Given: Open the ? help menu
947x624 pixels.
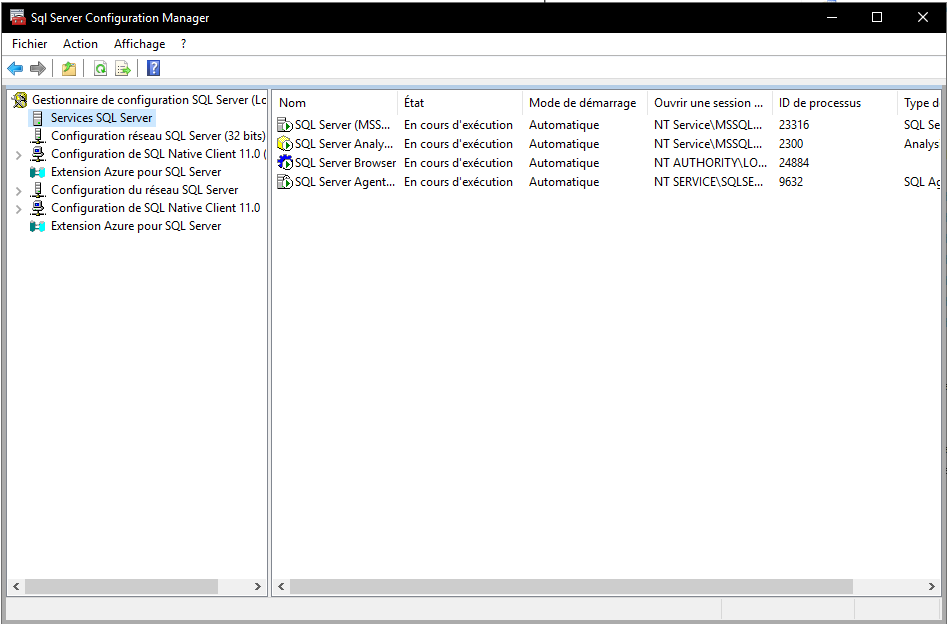Looking at the screenshot, I should coord(184,43).
